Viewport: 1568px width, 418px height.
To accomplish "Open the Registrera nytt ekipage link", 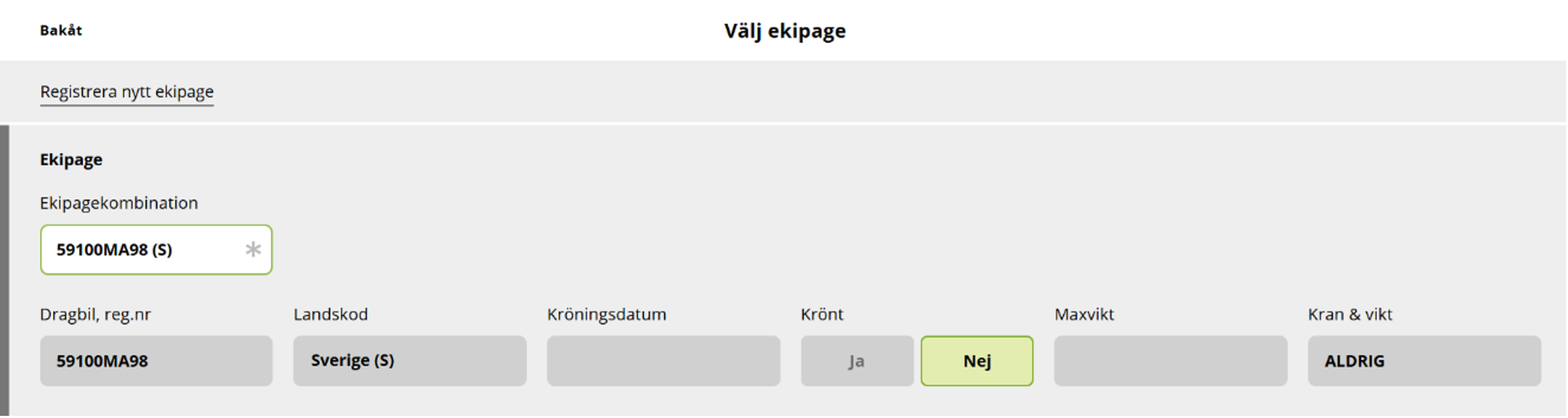I will 127,91.
